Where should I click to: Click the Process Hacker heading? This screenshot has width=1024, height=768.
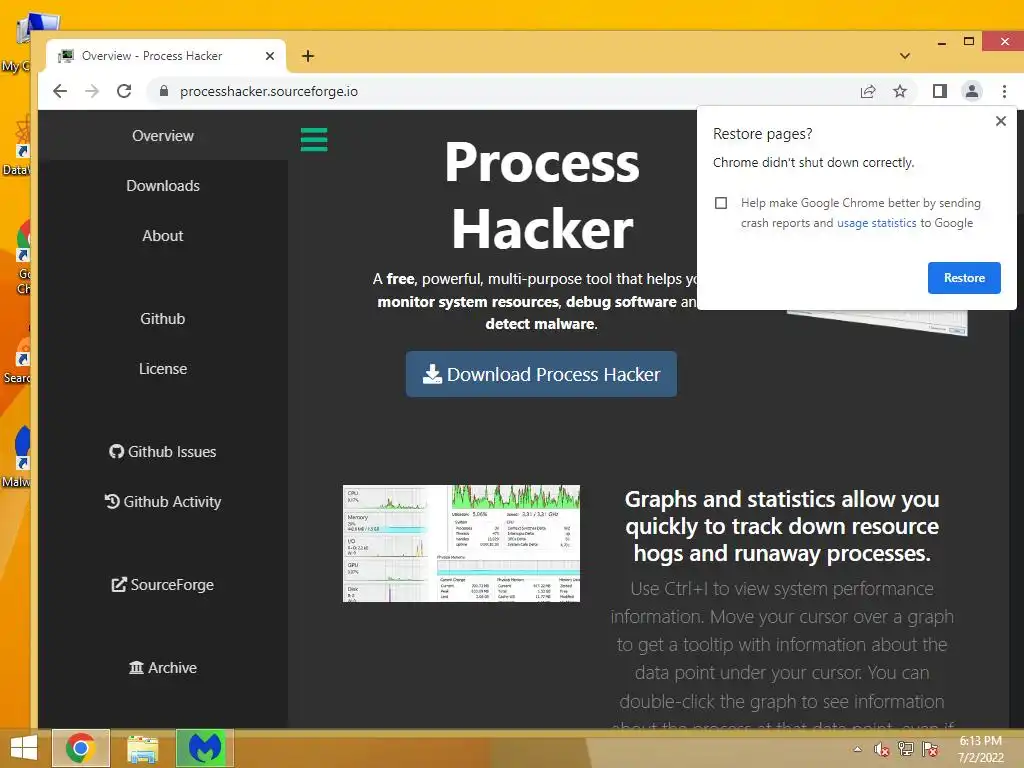(542, 195)
